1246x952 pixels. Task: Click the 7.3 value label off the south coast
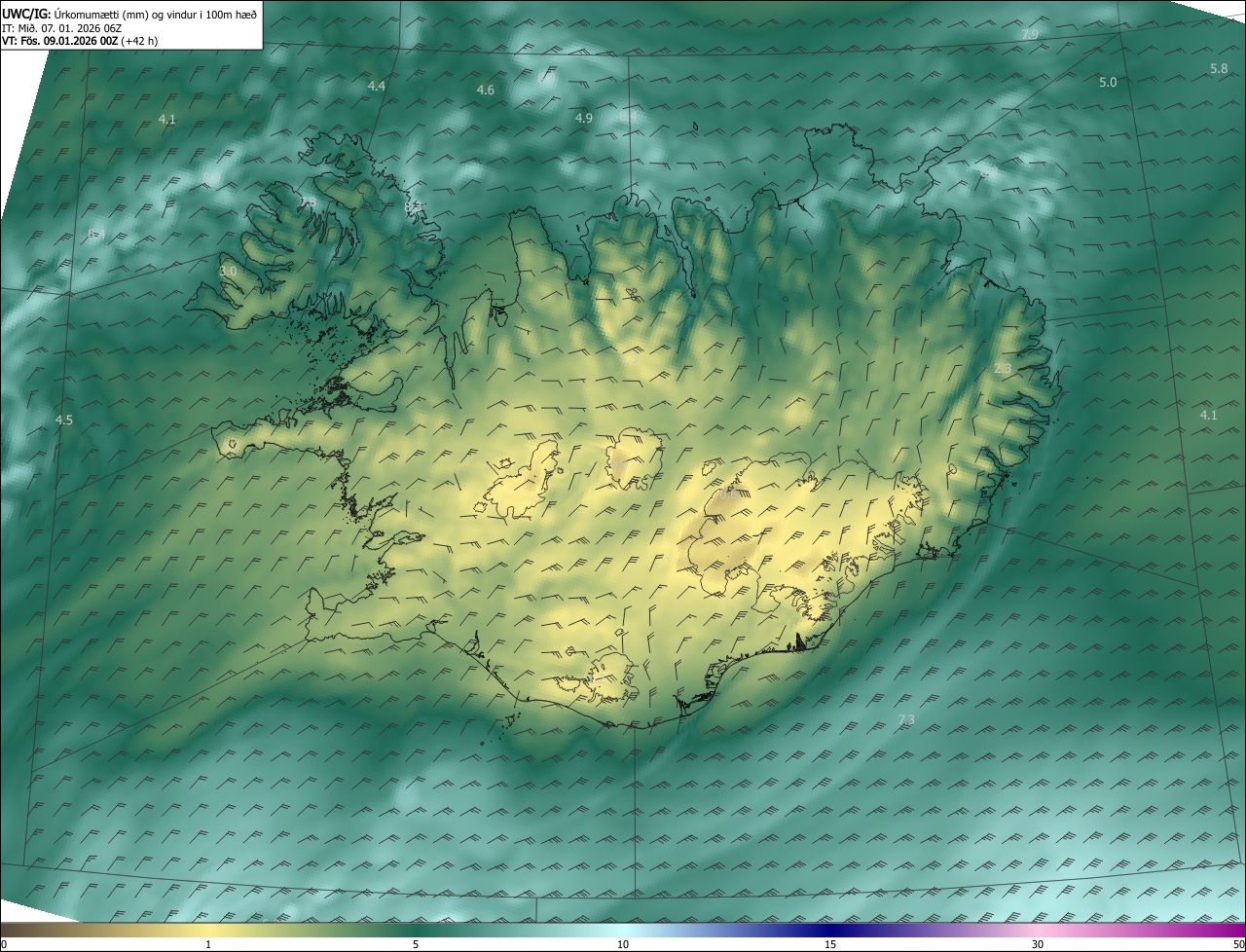(x=906, y=720)
